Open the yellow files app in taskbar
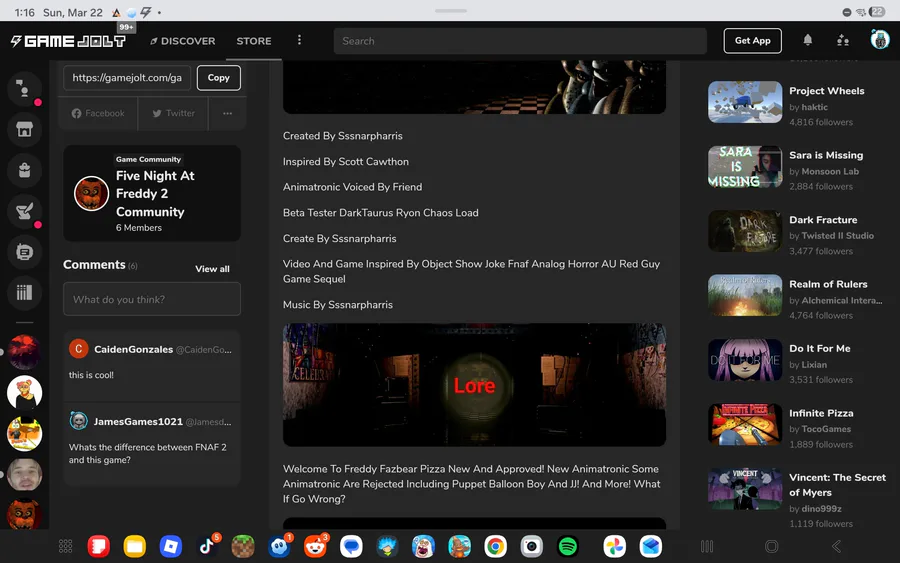 (135, 546)
